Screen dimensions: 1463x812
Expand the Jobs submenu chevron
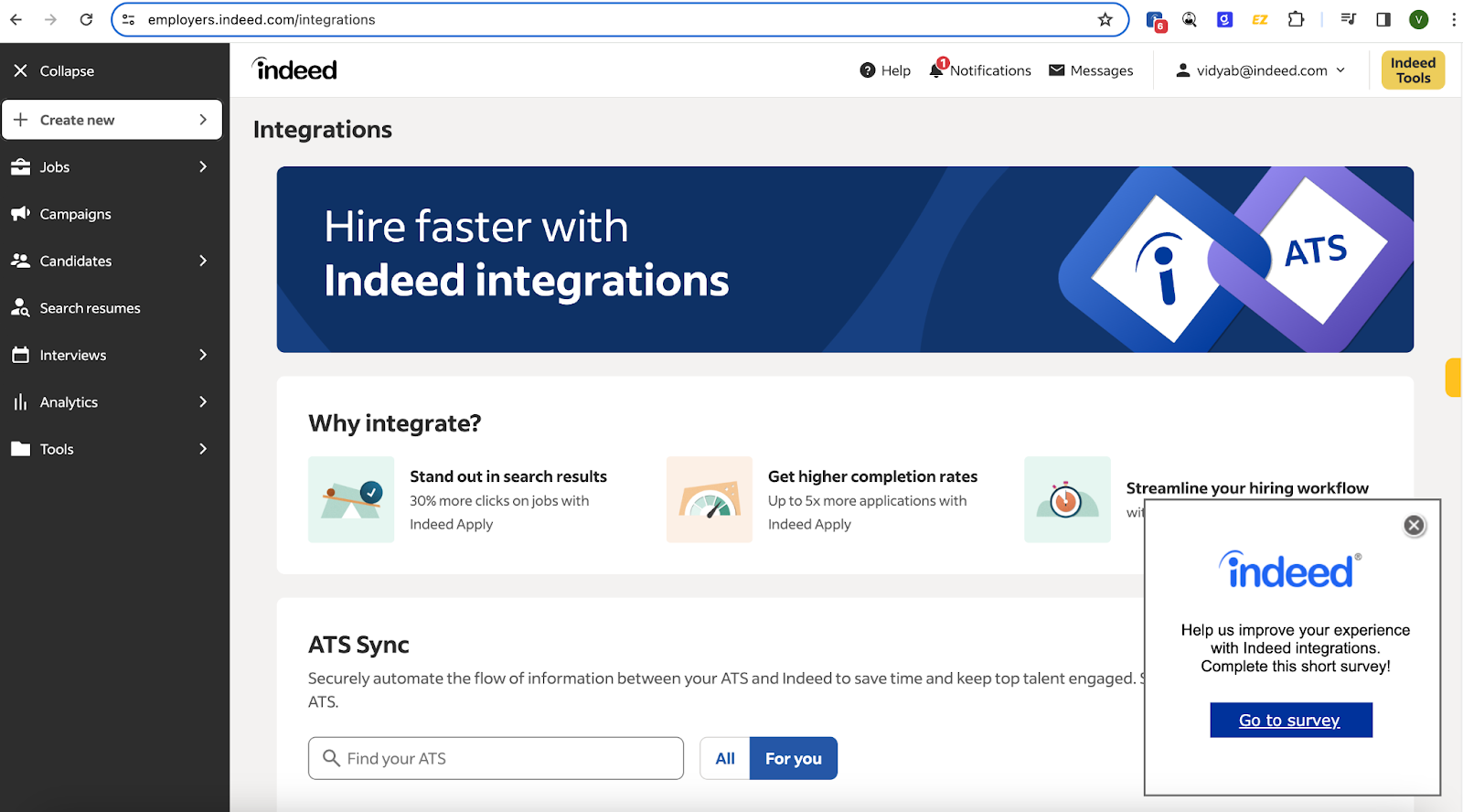(x=203, y=166)
